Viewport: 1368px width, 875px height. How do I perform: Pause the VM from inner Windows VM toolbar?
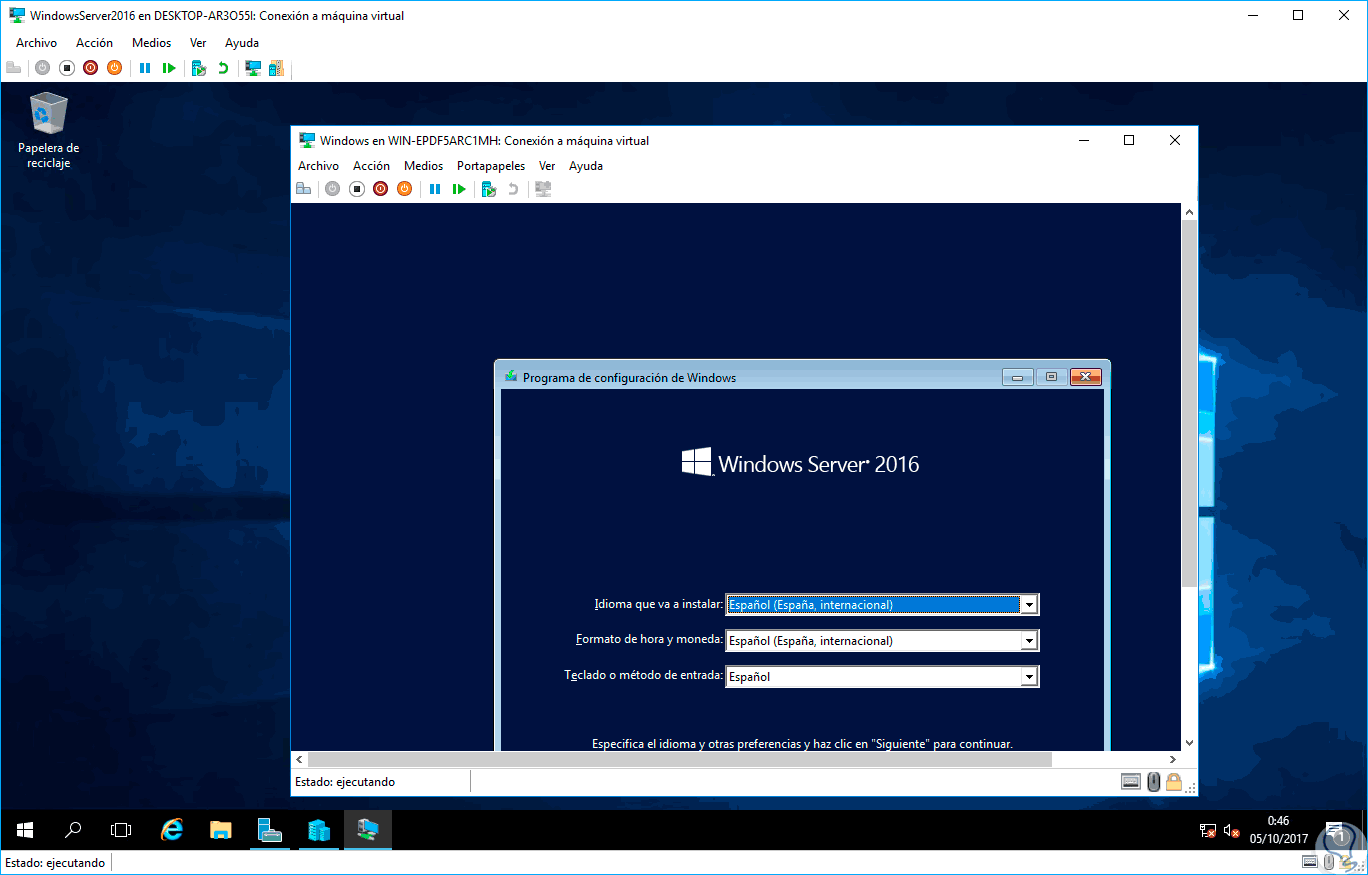(x=435, y=189)
